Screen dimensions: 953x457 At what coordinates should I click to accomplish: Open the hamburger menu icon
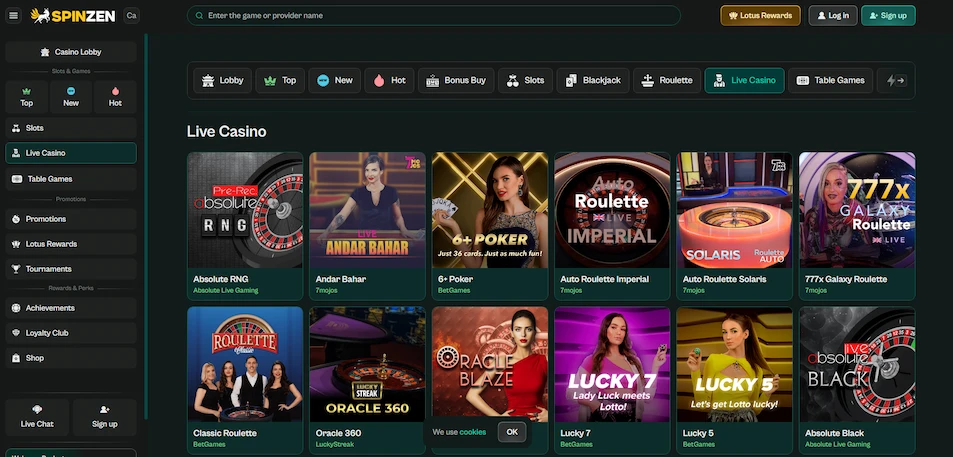(x=13, y=16)
